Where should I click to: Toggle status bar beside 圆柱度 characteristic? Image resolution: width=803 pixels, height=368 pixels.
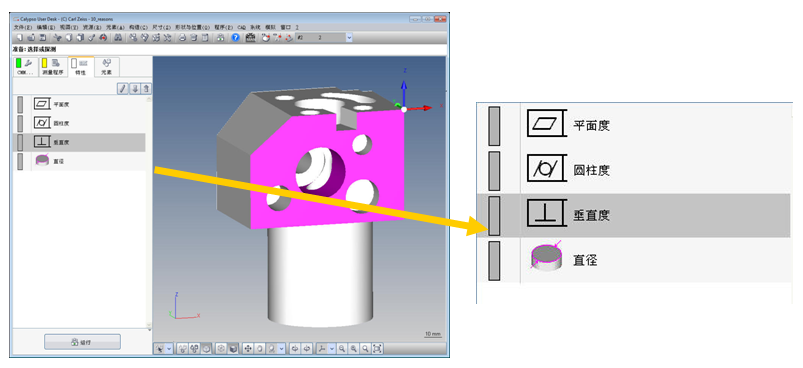click(x=20, y=123)
